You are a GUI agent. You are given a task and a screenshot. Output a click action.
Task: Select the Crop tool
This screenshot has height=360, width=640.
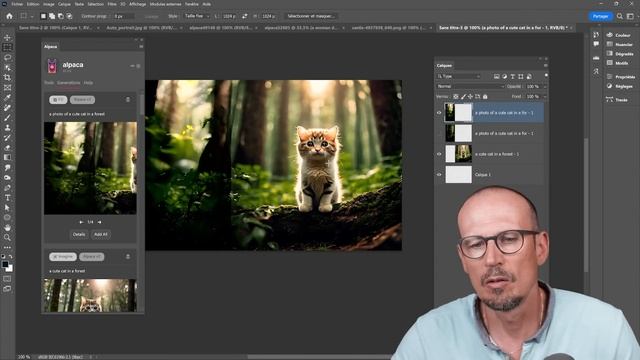coord(7,78)
